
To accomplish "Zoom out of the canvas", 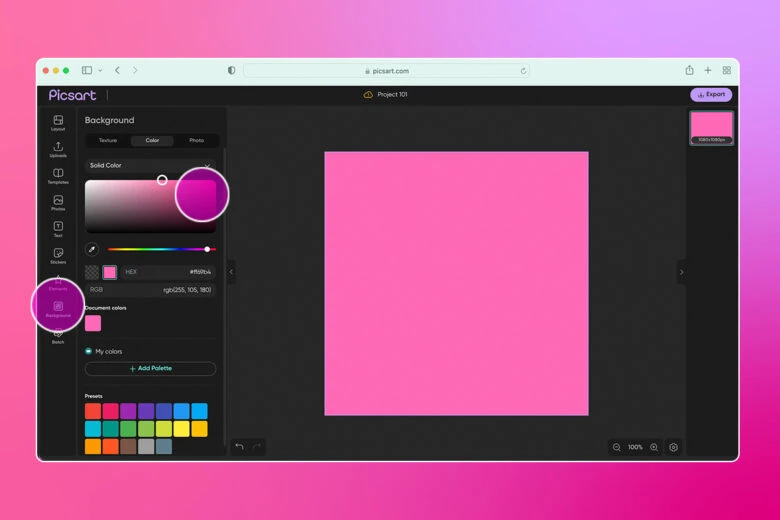I will (616, 447).
